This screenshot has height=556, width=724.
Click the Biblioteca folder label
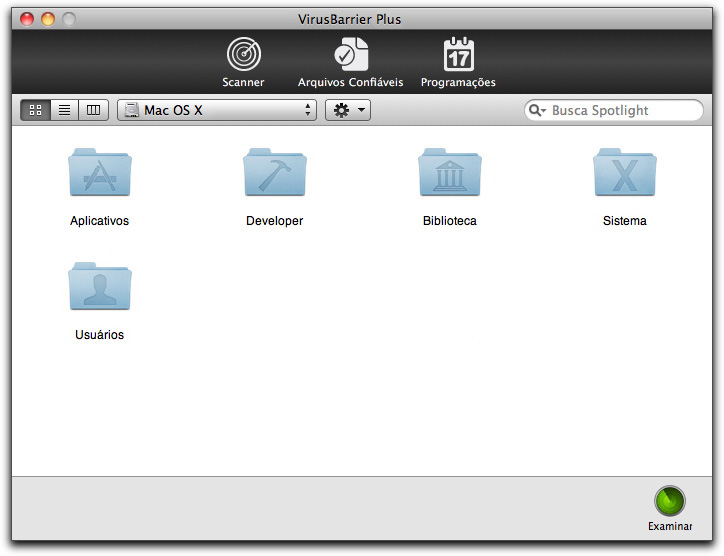pos(450,221)
